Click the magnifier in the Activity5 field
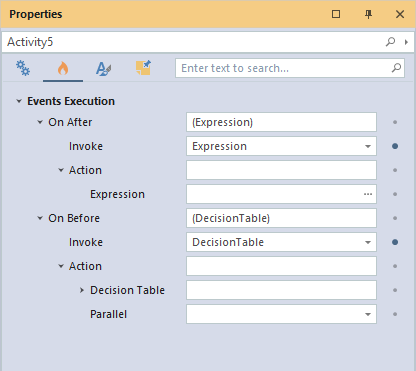Viewport: 416px width, 371px height. 390,42
